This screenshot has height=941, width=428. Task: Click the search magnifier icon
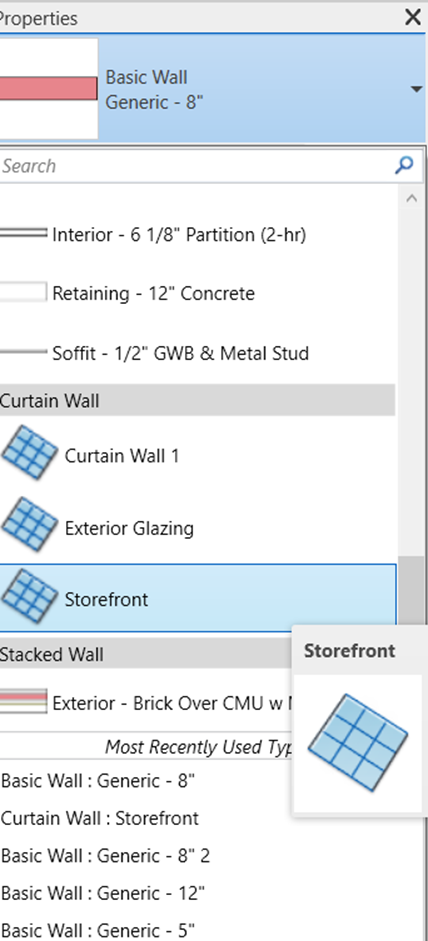(404, 165)
